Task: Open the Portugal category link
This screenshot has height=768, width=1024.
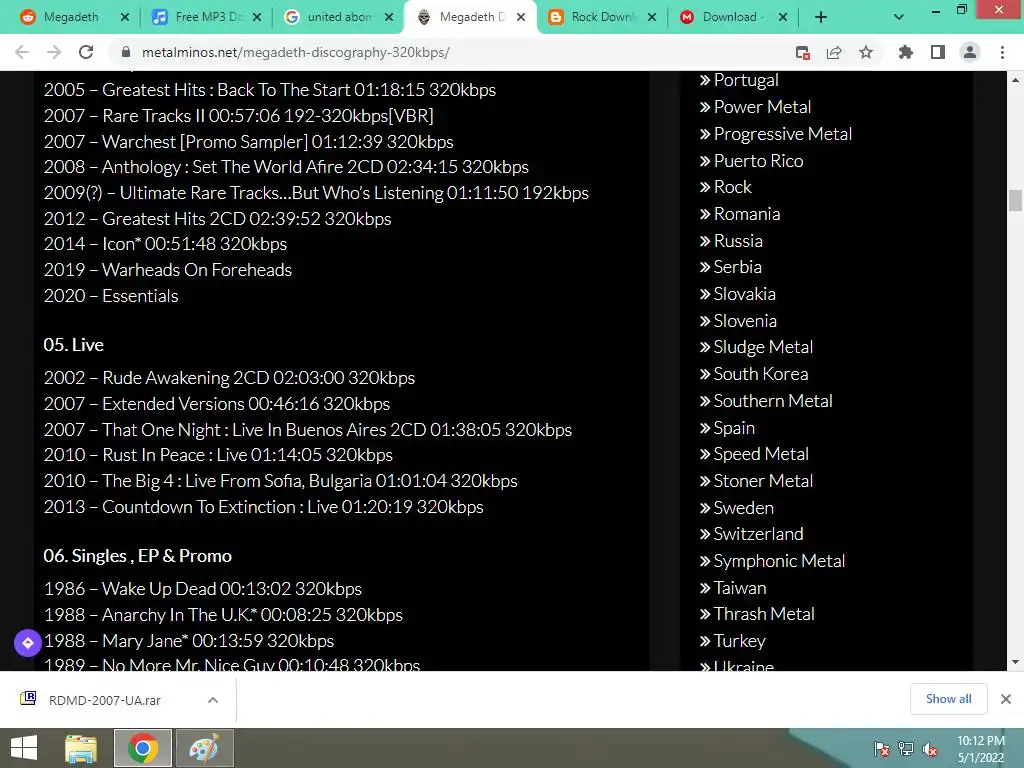Action: pos(746,80)
